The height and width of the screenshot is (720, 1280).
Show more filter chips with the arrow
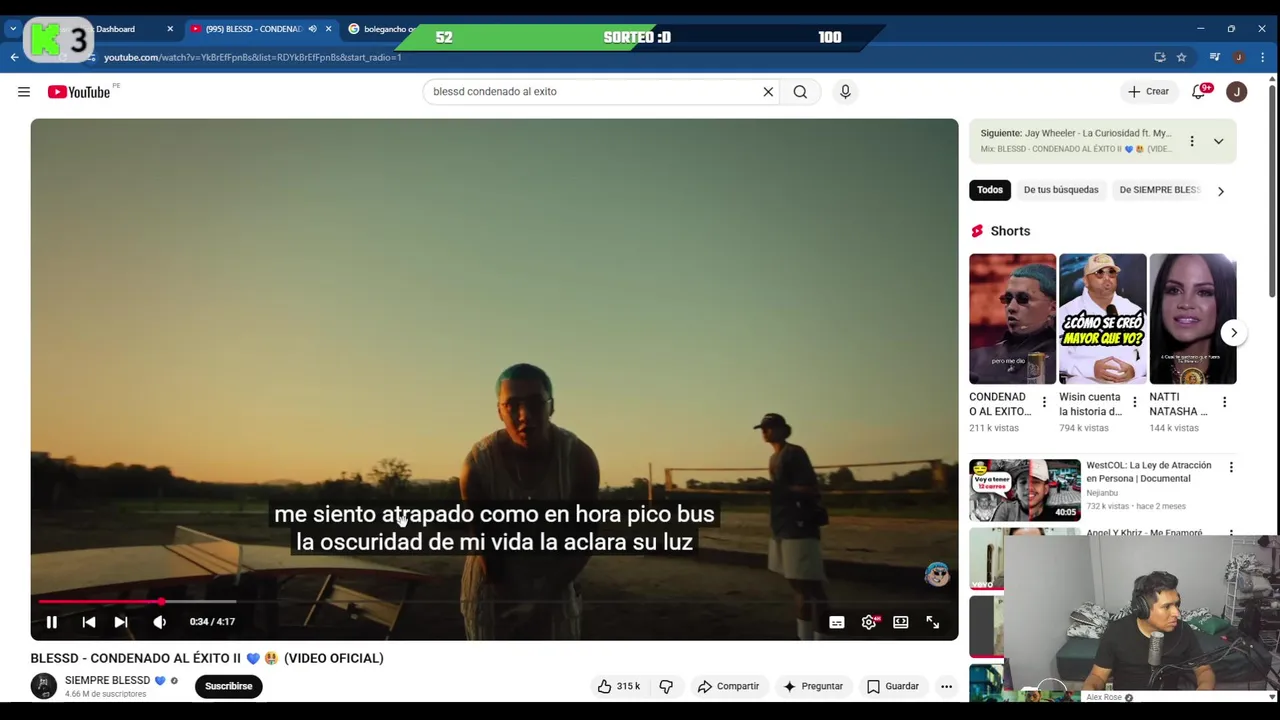[x=1220, y=190]
